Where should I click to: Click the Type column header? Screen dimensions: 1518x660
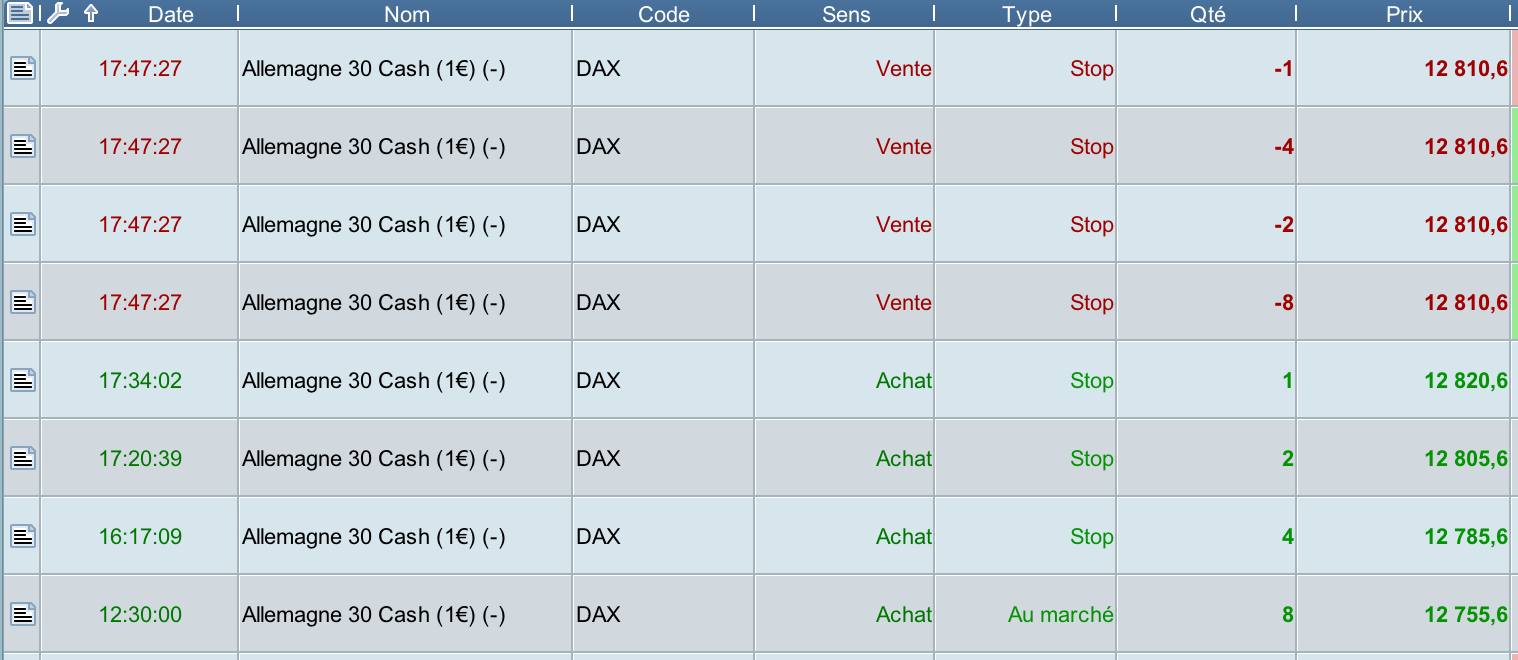click(1026, 14)
